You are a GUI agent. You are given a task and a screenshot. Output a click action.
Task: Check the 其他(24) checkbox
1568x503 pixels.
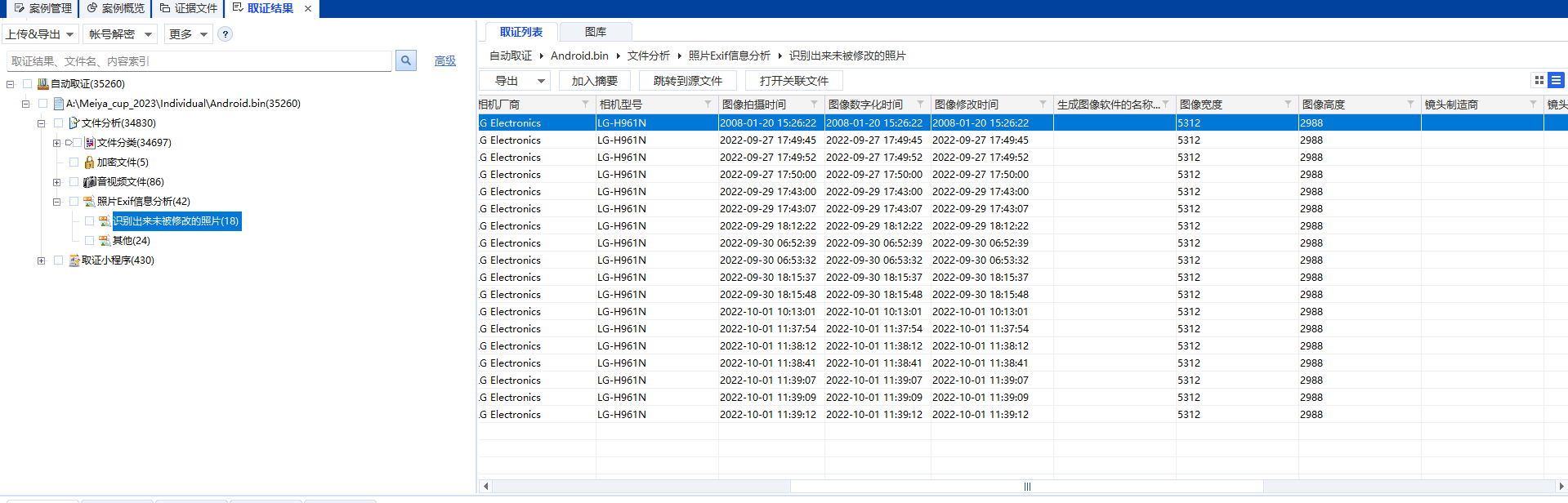(90, 241)
